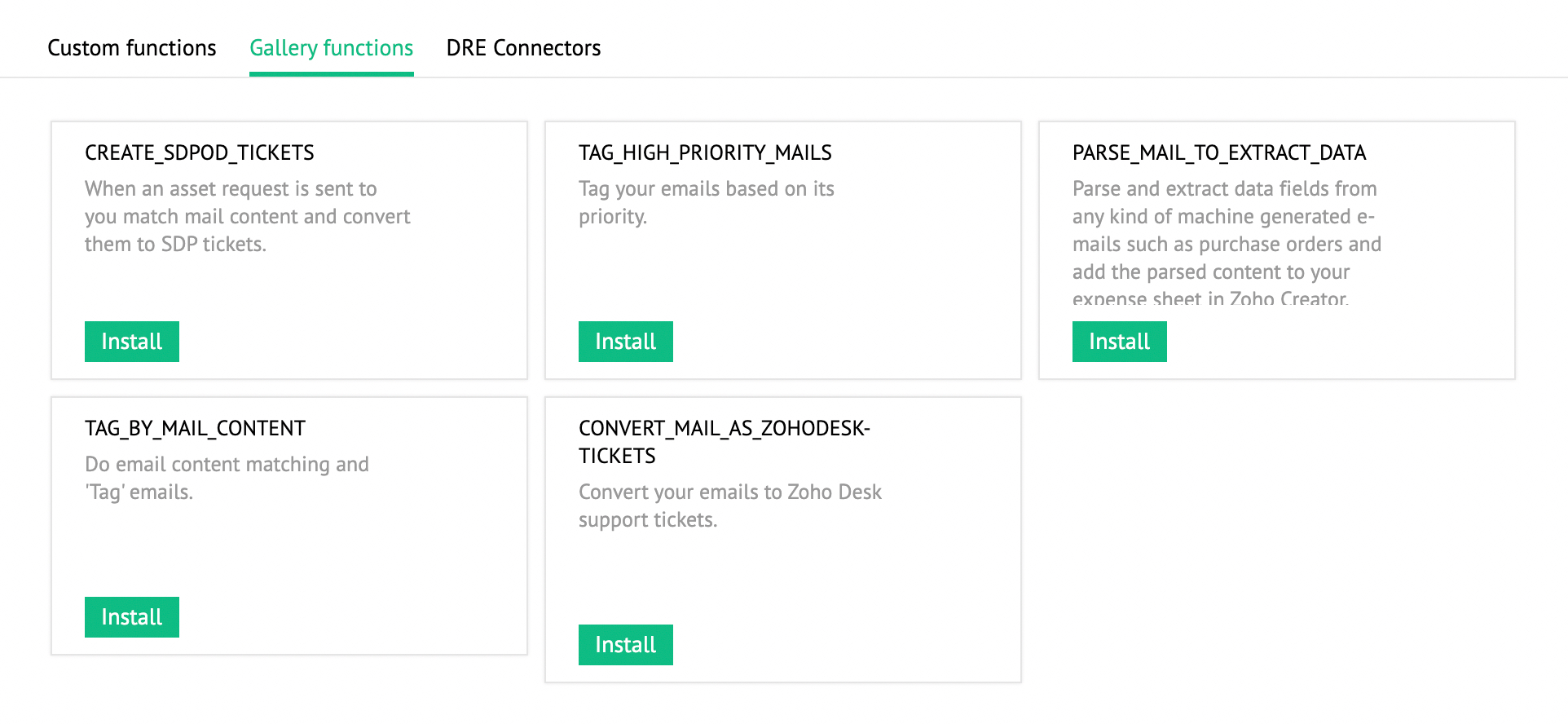This screenshot has height=724, width=1568.
Task: Click the "Do email content matching" description
Action: 227,478
